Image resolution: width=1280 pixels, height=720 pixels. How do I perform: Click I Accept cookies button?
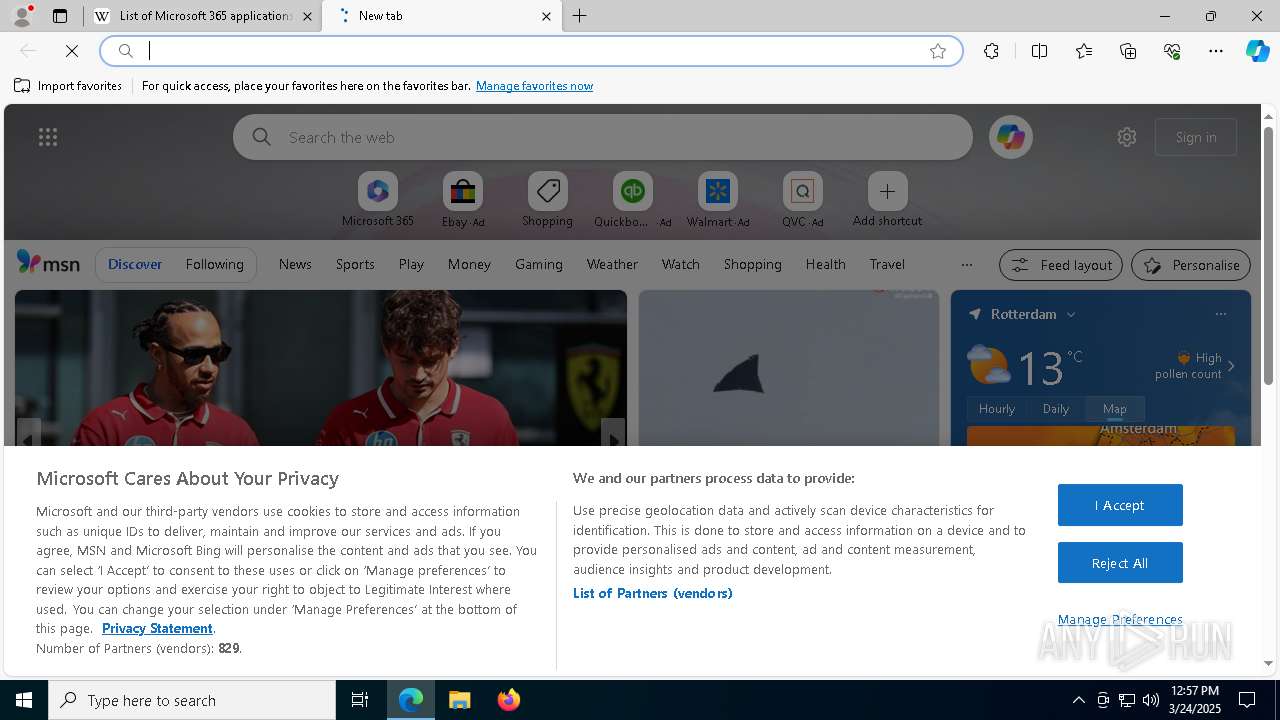click(x=1120, y=505)
